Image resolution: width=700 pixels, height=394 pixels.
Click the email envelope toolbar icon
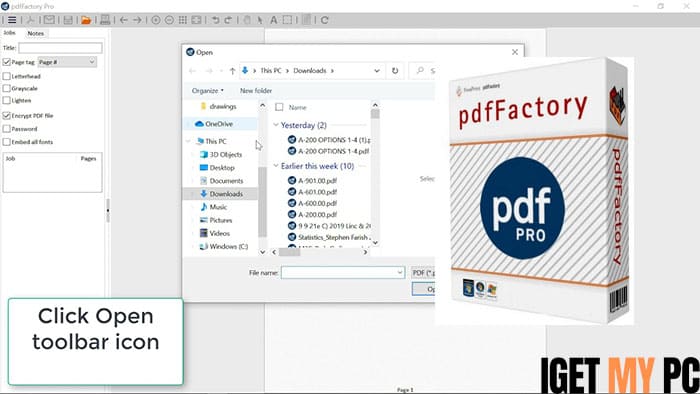click(49, 20)
